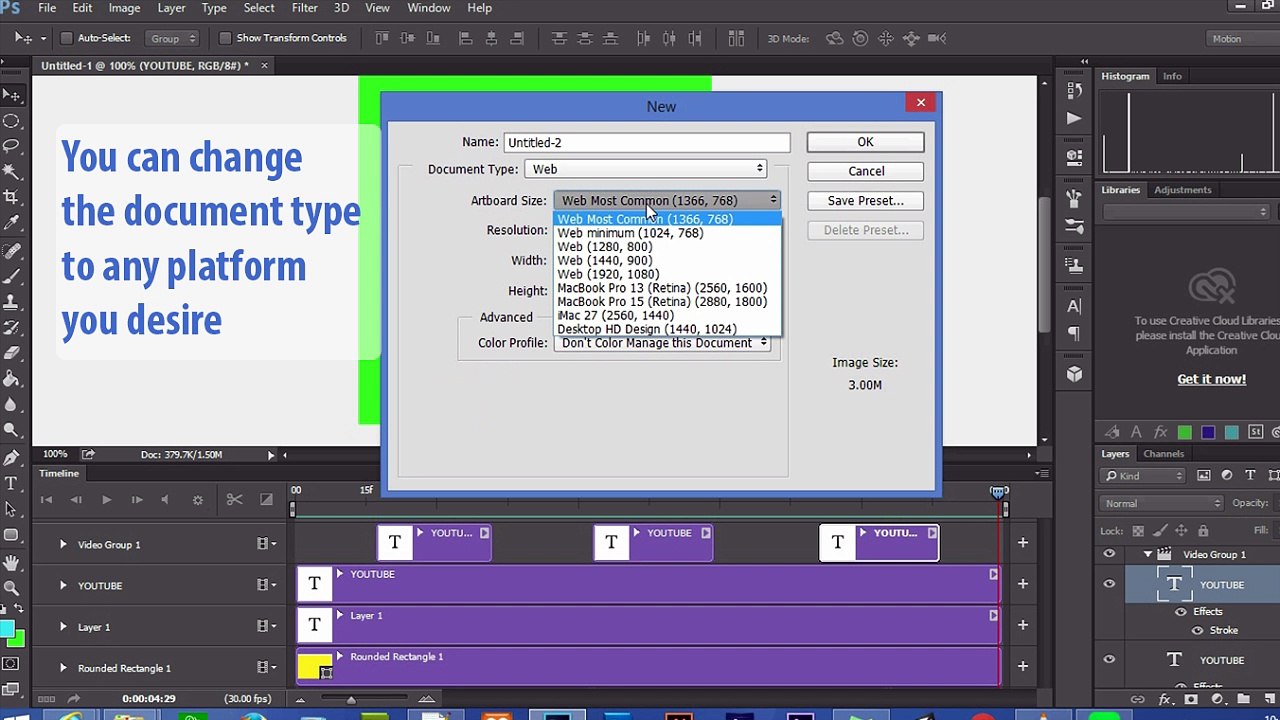Click OK in New dialog
The image size is (1280, 720).
coord(865,142)
